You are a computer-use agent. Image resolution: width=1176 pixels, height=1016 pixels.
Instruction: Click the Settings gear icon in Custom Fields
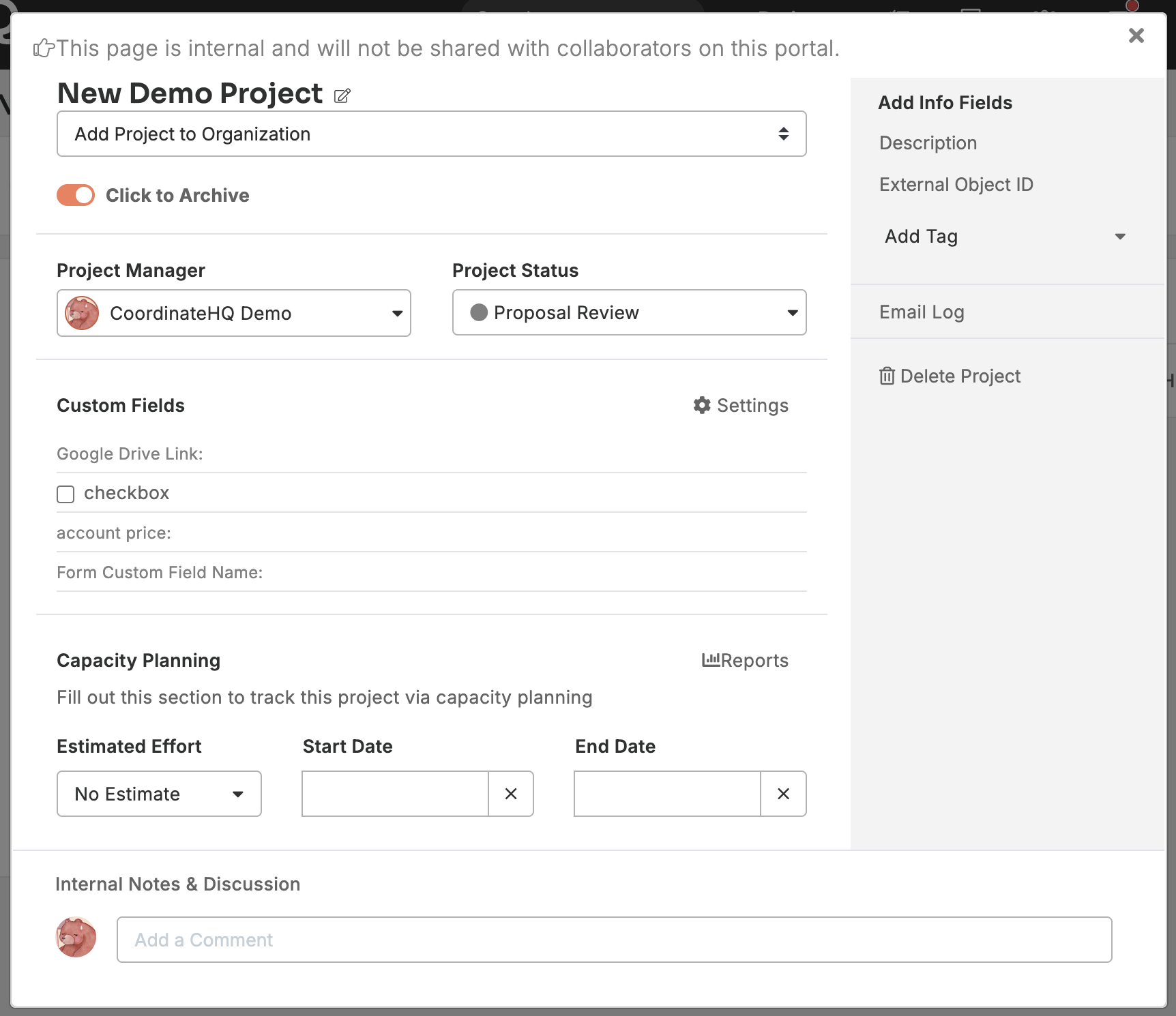(x=702, y=405)
